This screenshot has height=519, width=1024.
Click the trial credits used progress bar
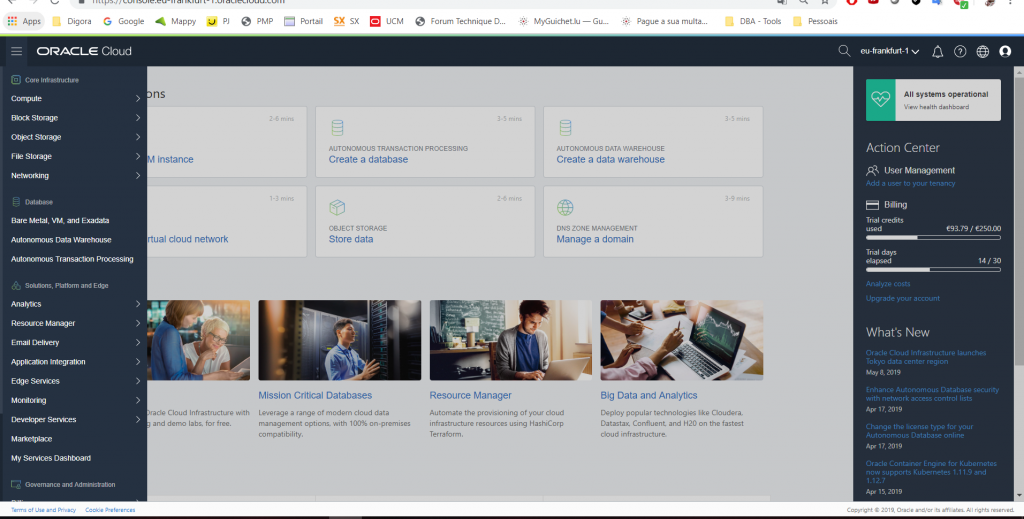933,238
